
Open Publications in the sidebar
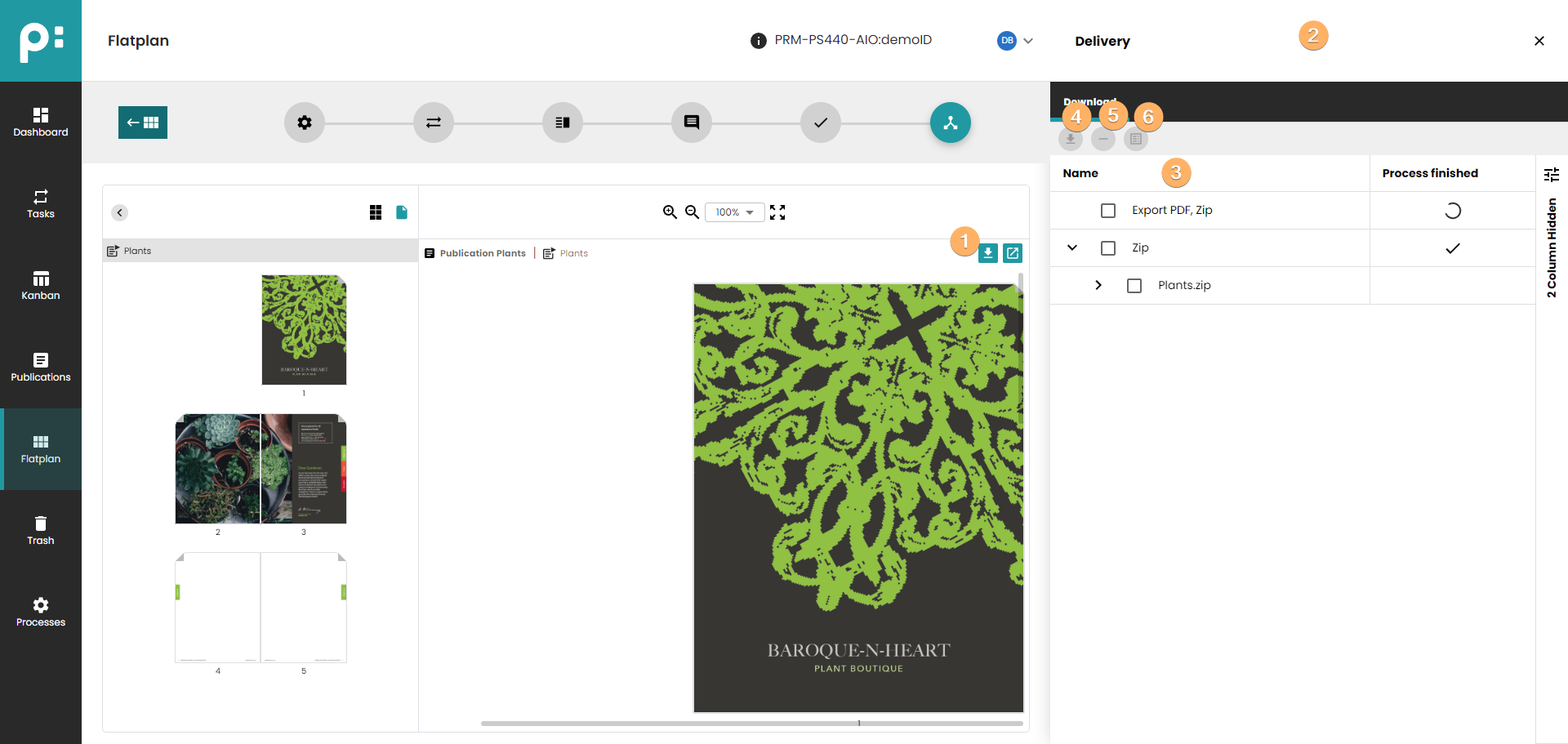coord(41,368)
